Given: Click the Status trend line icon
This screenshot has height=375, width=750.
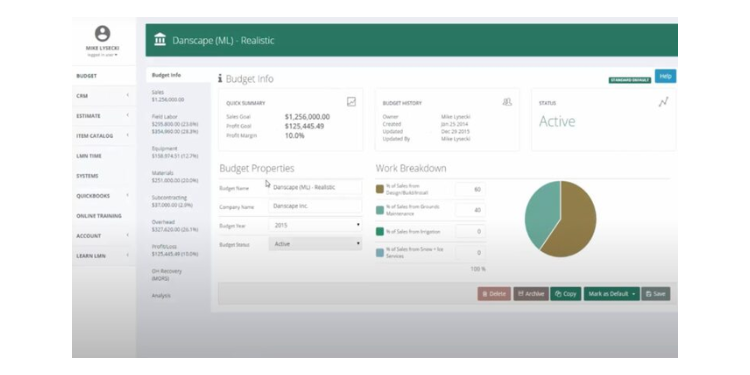Looking at the screenshot, I should pos(663,102).
